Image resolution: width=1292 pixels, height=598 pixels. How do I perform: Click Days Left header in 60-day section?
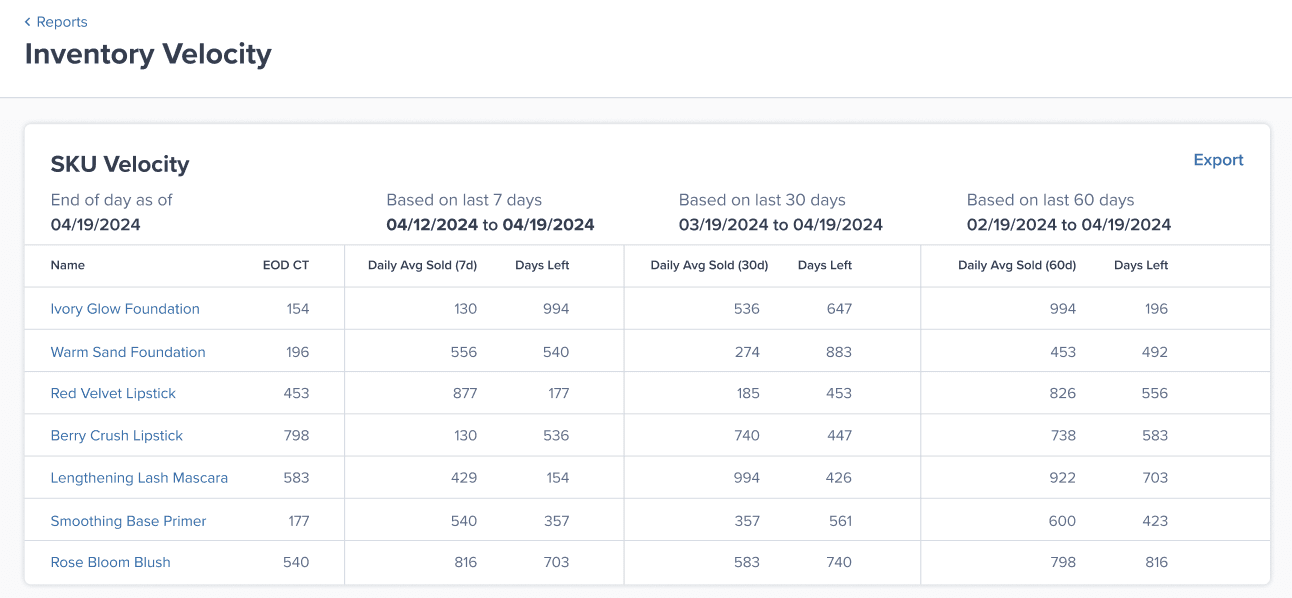click(x=1141, y=266)
